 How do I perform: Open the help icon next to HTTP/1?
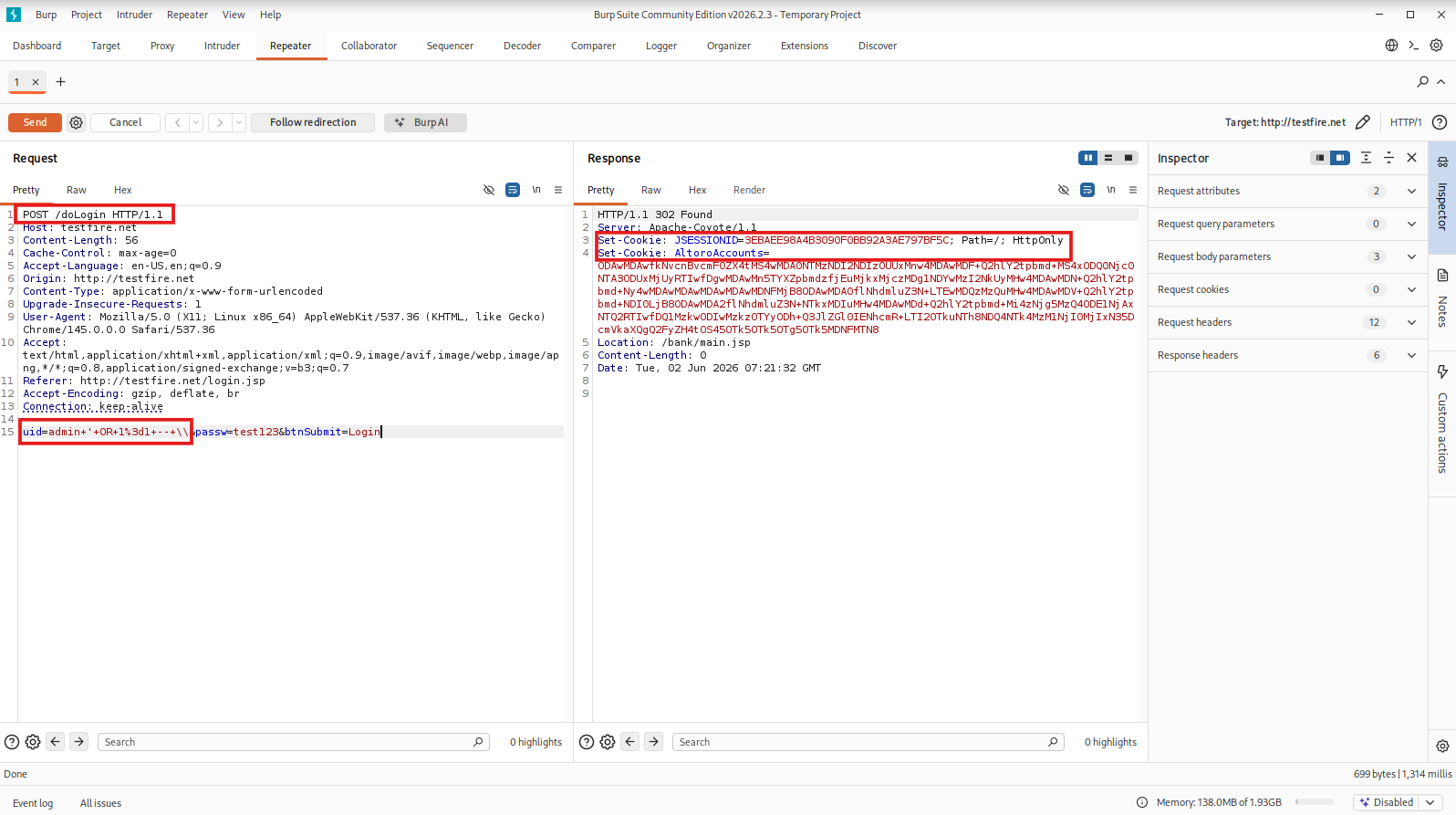tap(1440, 122)
